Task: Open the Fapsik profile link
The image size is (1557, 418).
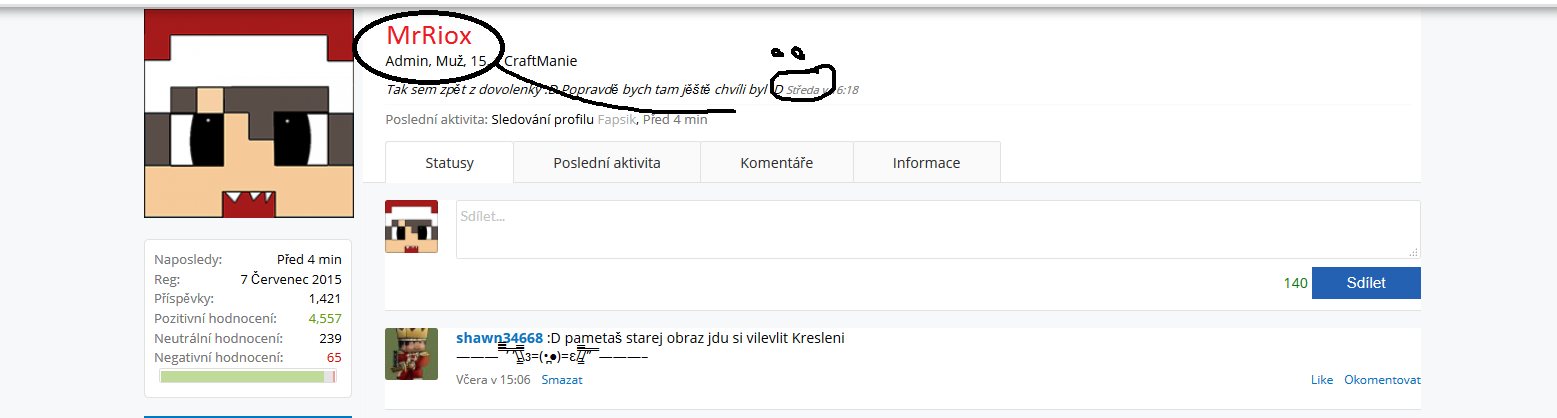Action: pos(616,120)
